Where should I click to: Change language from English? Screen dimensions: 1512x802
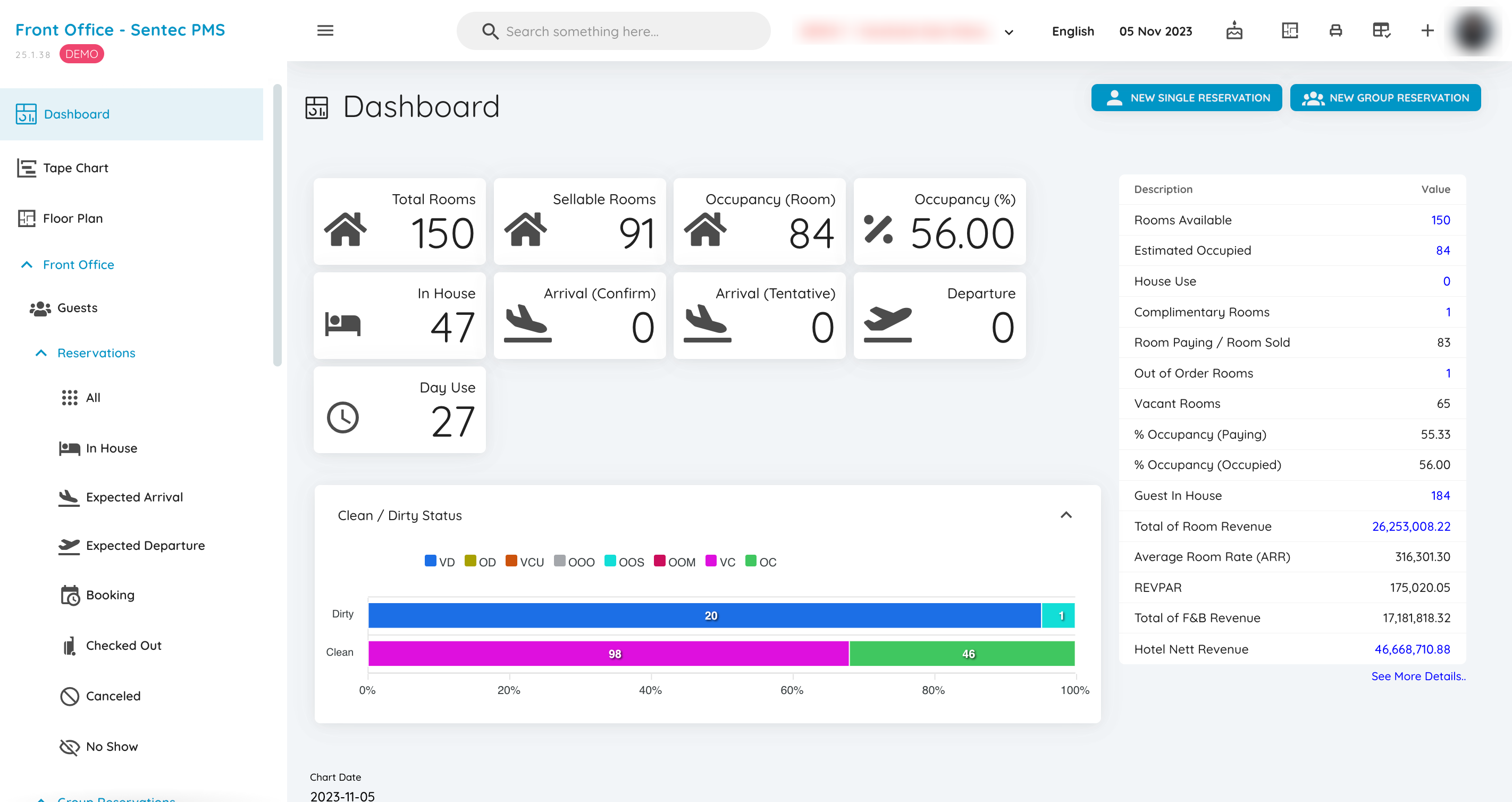[1072, 31]
